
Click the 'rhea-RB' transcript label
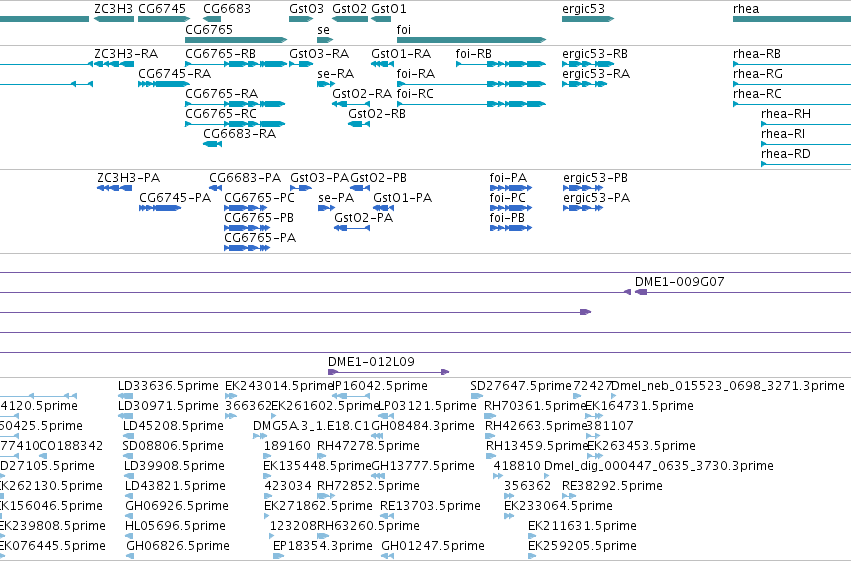(757, 54)
